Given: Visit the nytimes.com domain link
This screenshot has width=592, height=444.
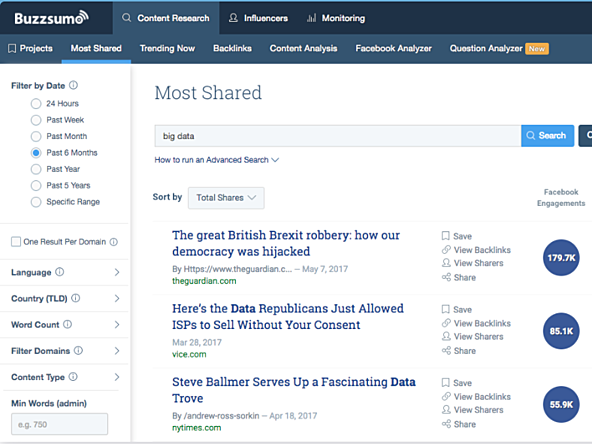Looking at the screenshot, I should tap(197, 428).
